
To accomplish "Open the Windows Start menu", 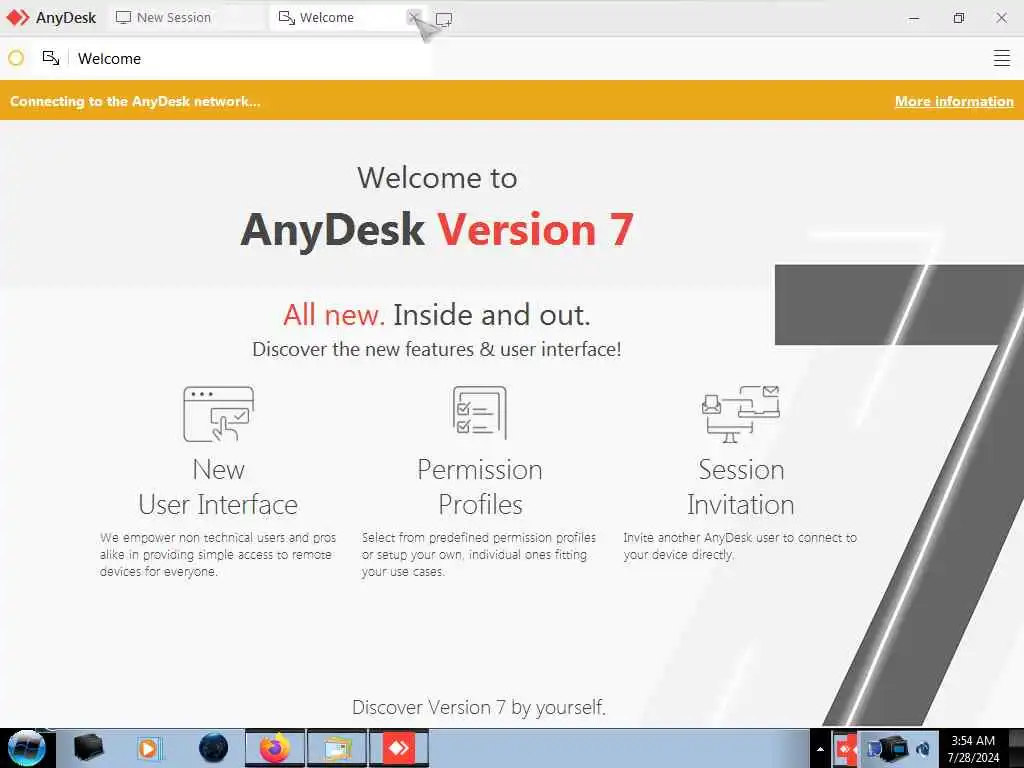I will point(26,748).
